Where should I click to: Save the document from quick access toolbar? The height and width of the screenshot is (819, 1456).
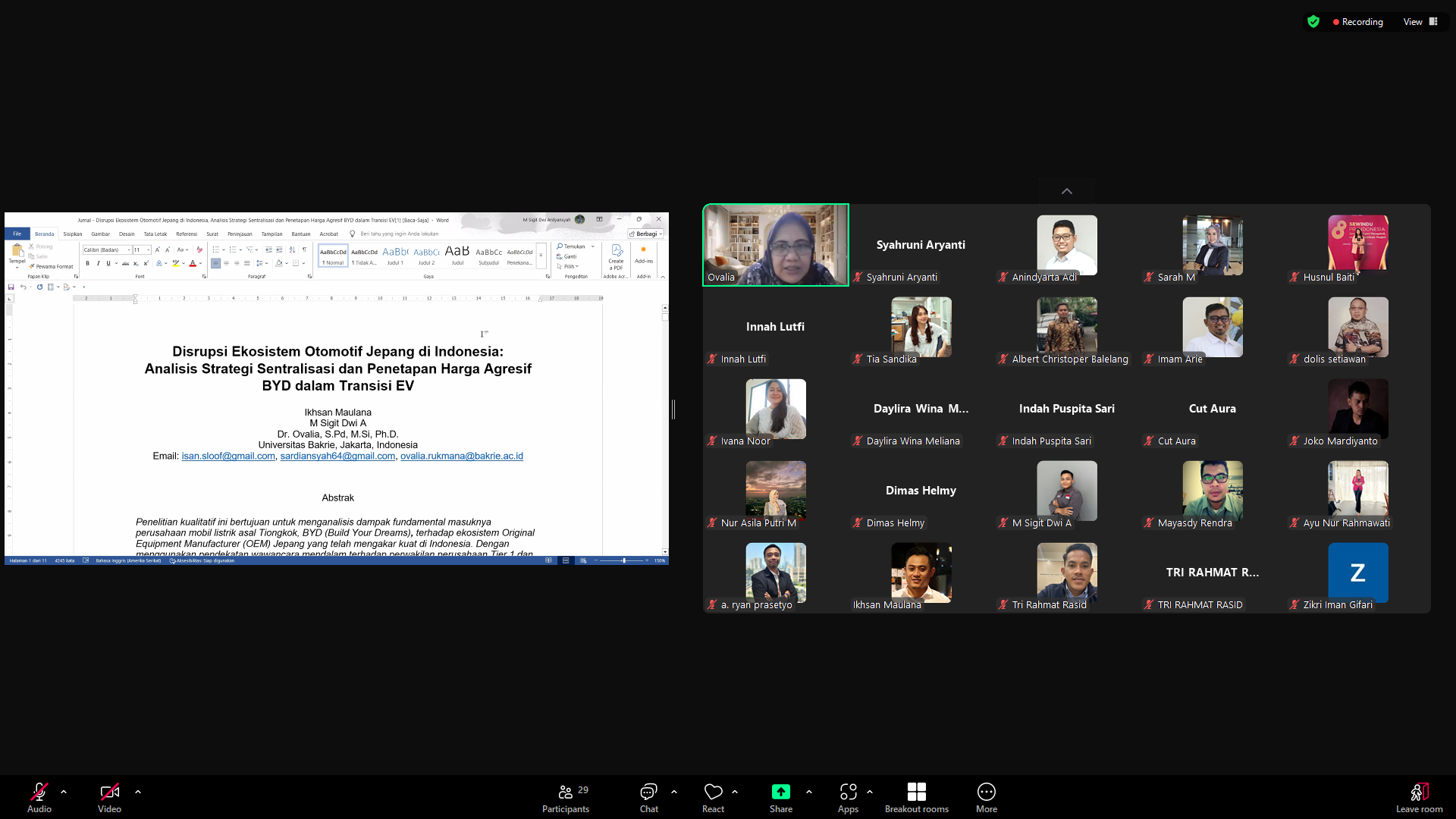(x=11, y=287)
